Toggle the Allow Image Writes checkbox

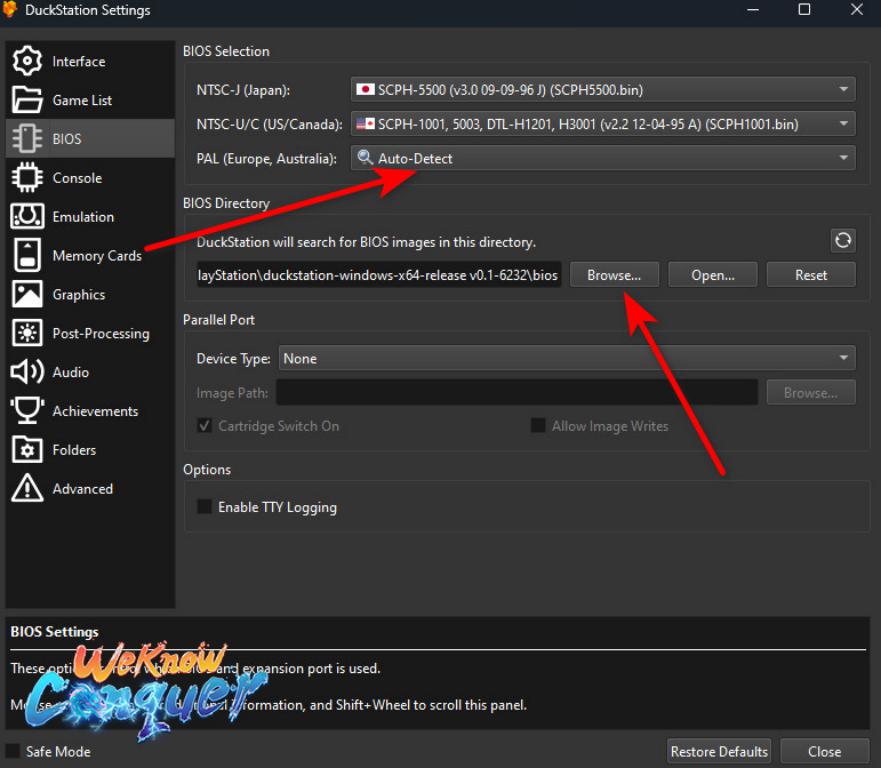pyautogui.click(x=538, y=426)
